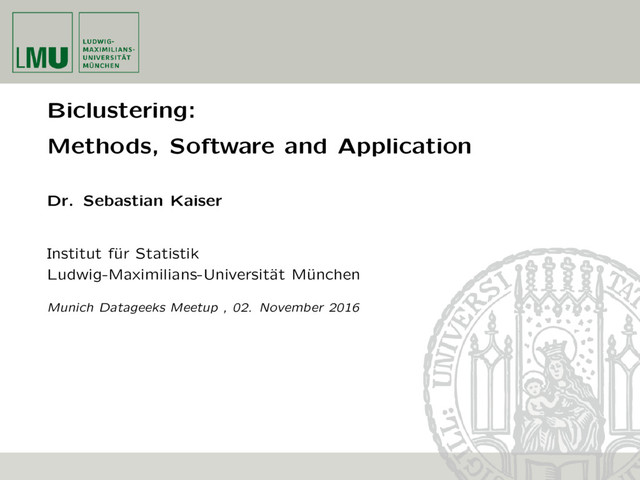Click 'Munich Datageeks Meetup , 02. November 2016'
Image resolution: width=640 pixels, height=480 pixels.
(203, 307)
